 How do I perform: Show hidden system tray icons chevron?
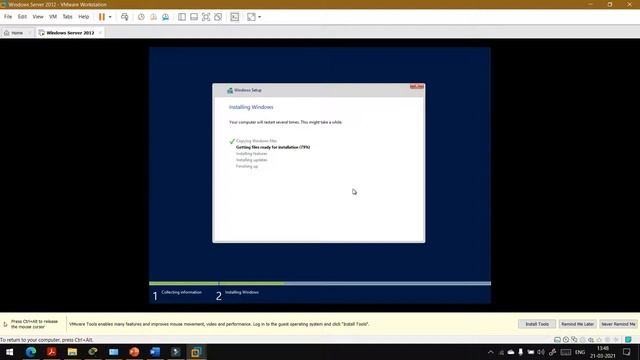pyautogui.click(x=491, y=352)
